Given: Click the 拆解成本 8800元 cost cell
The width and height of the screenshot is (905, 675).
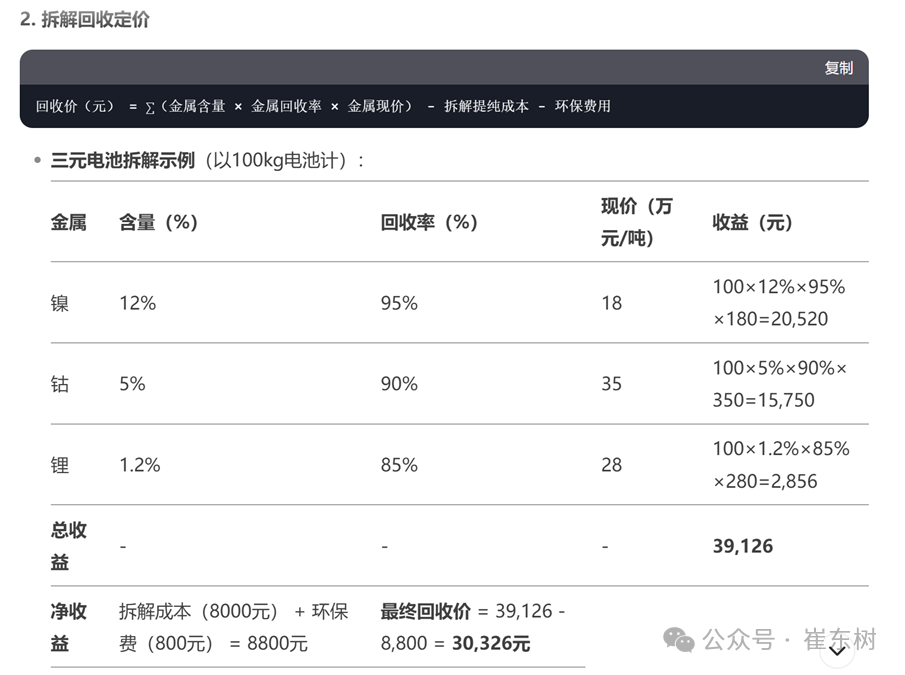Looking at the screenshot, I should click(x=234, y=627).
